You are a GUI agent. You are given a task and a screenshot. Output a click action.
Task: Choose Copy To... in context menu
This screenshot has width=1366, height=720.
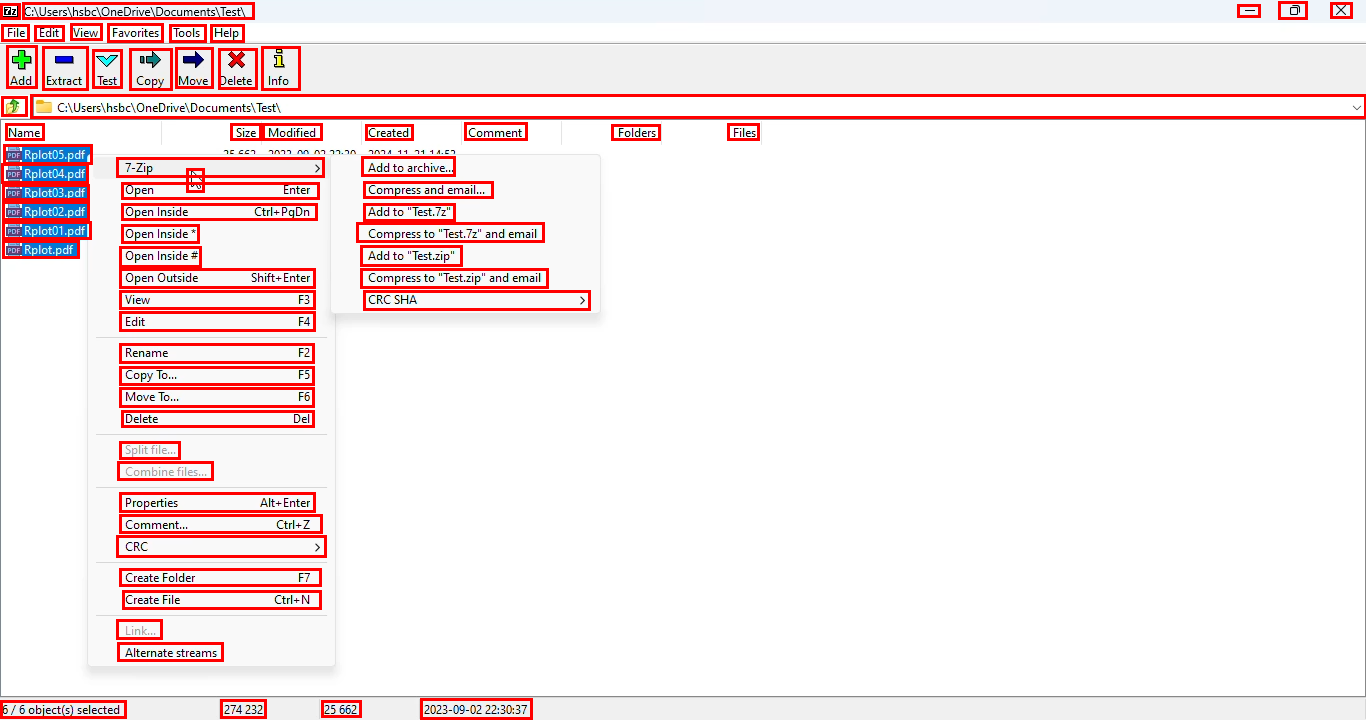(x=217, y=375)
